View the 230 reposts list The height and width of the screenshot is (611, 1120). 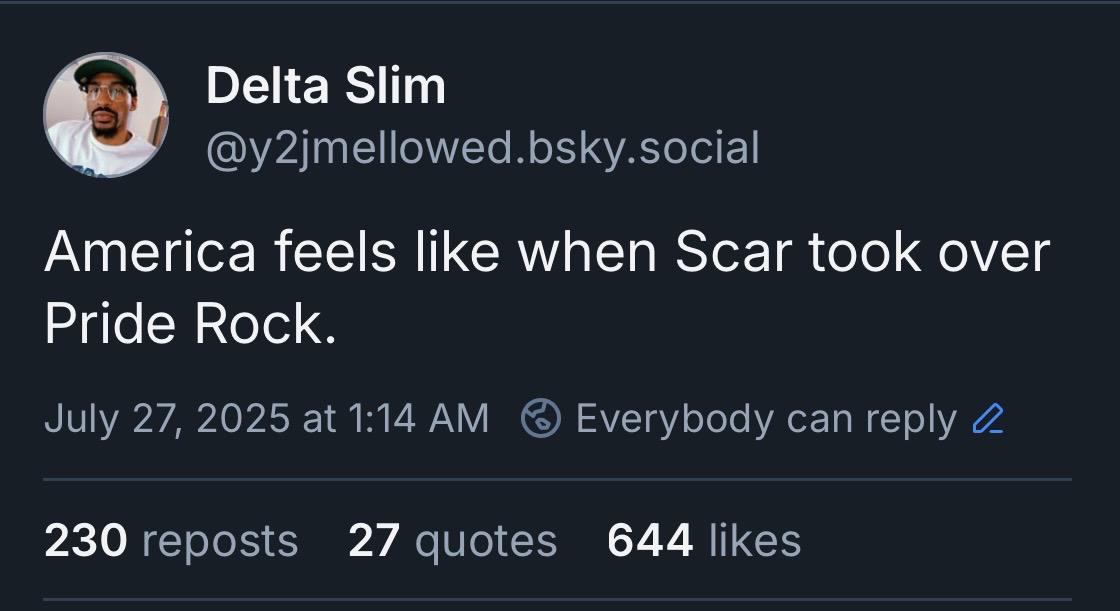pyautogui.click(x=171, y=540)
